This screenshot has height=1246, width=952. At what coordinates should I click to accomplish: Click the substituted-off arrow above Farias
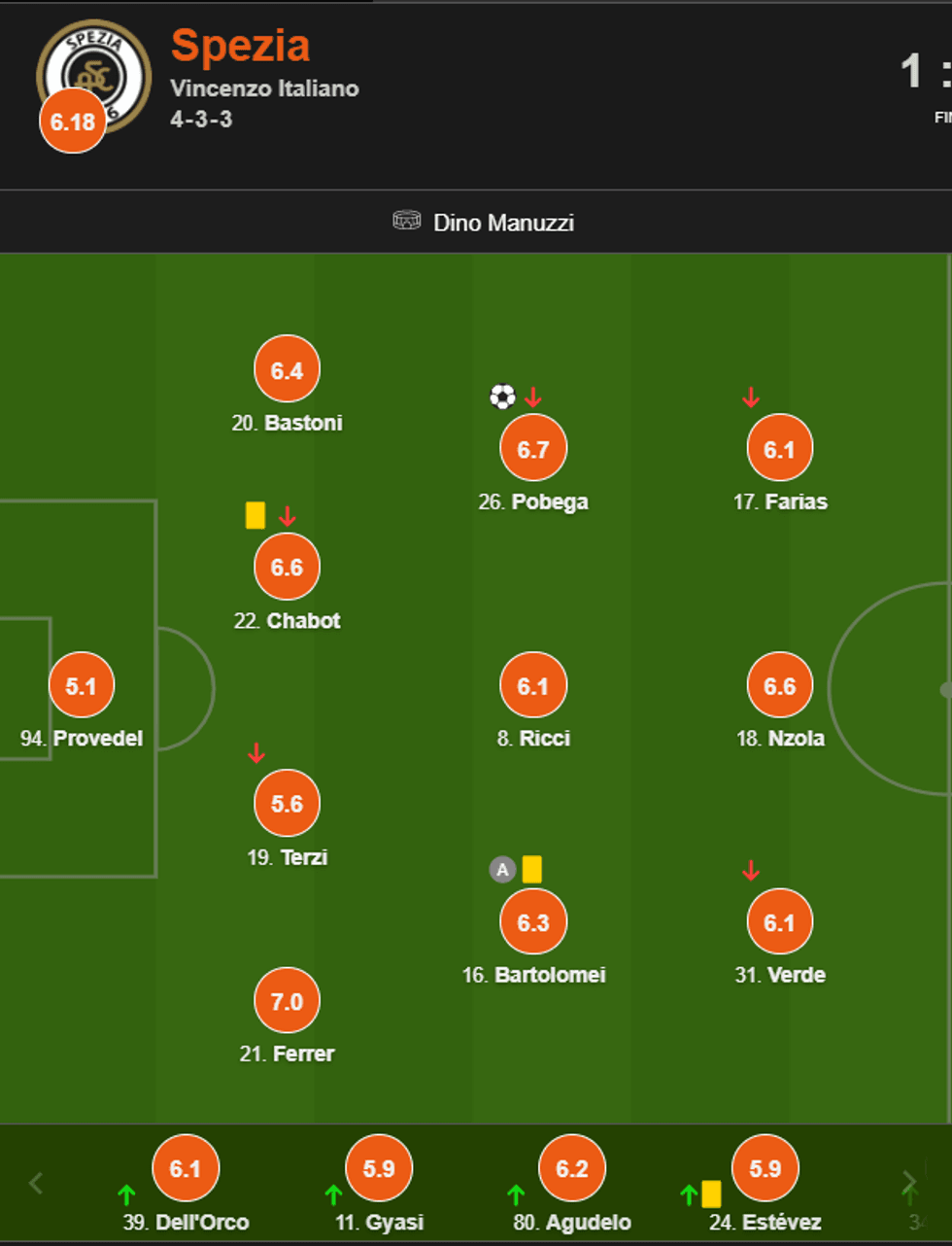coord(751,398)
